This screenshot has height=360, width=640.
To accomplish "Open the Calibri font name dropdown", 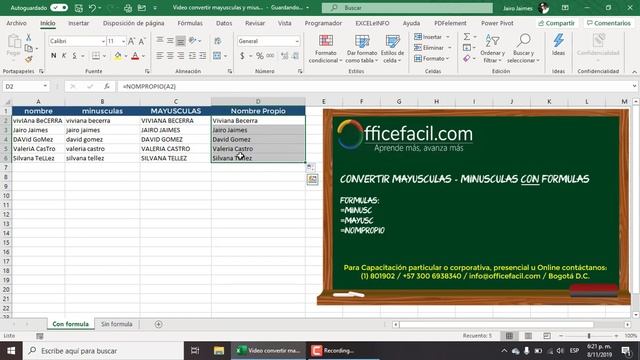I will point(103,41).
